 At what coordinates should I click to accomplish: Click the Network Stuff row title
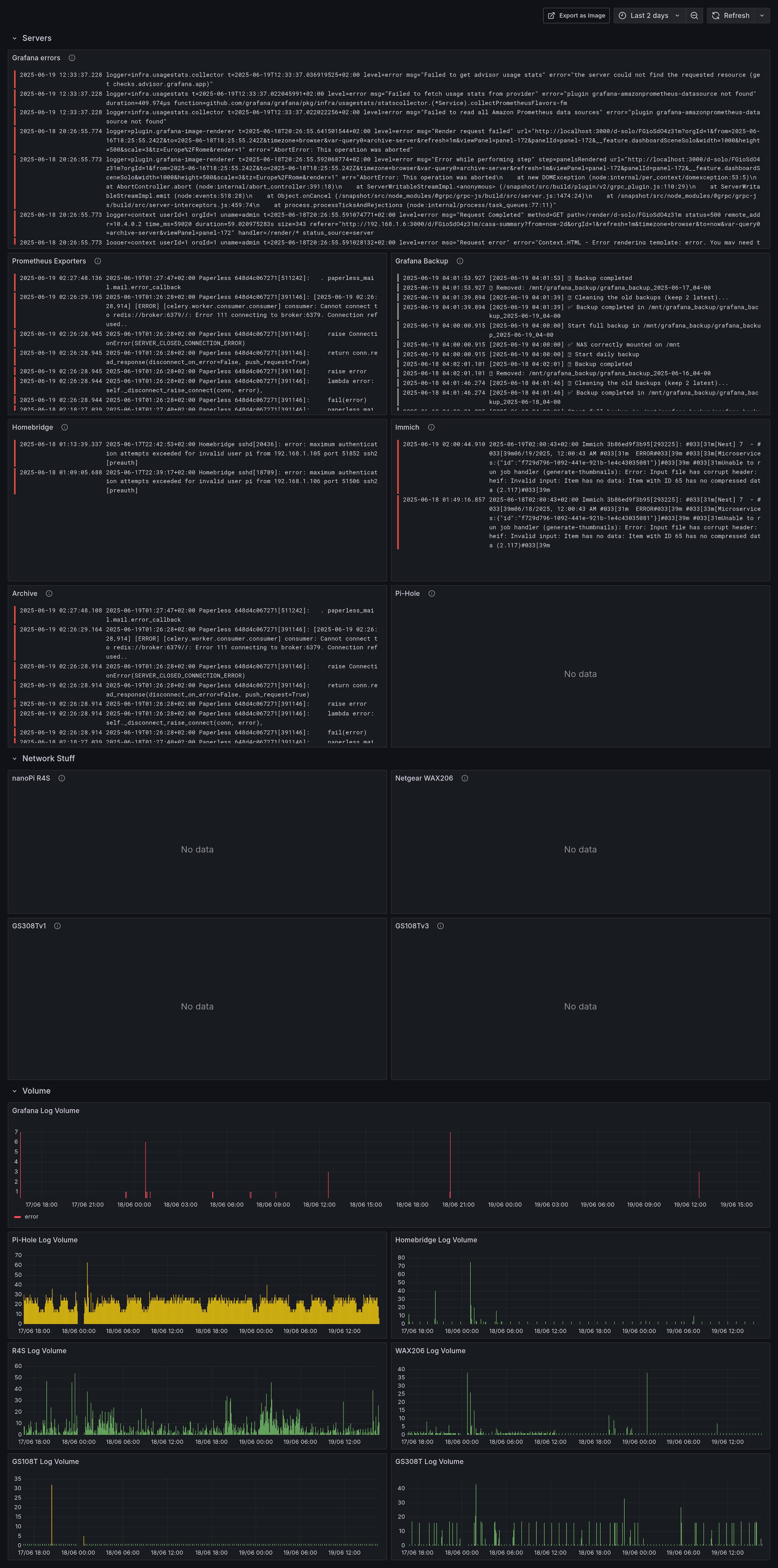tap(49, 759)
